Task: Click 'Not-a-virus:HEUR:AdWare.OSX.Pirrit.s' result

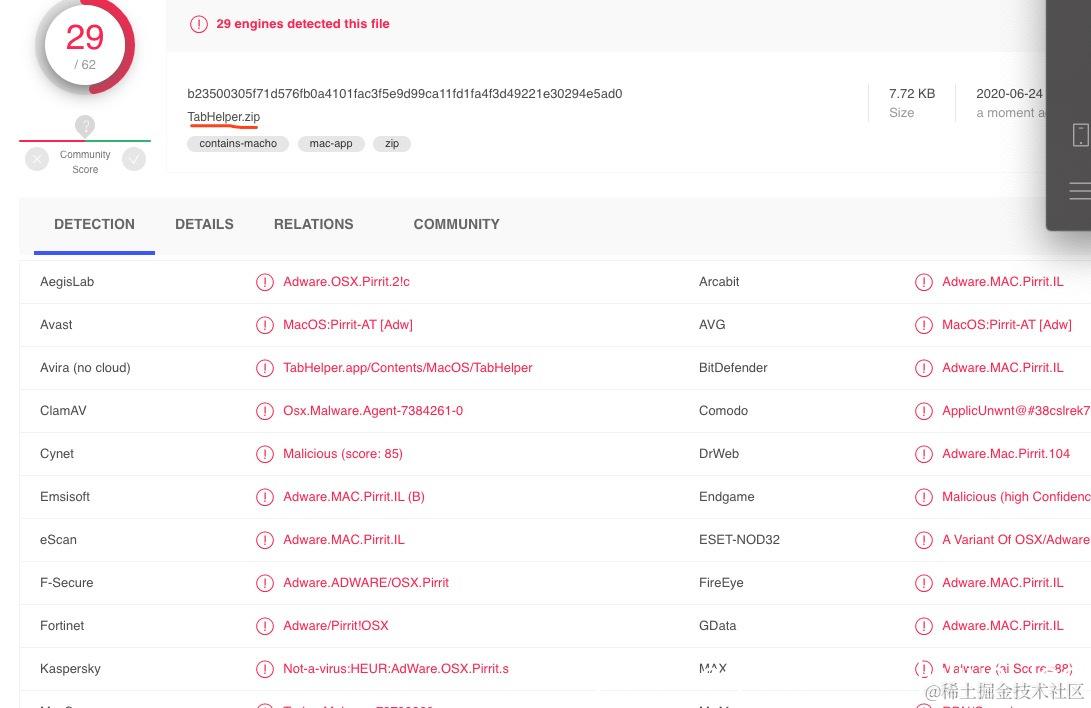Action: click(396, 669)
